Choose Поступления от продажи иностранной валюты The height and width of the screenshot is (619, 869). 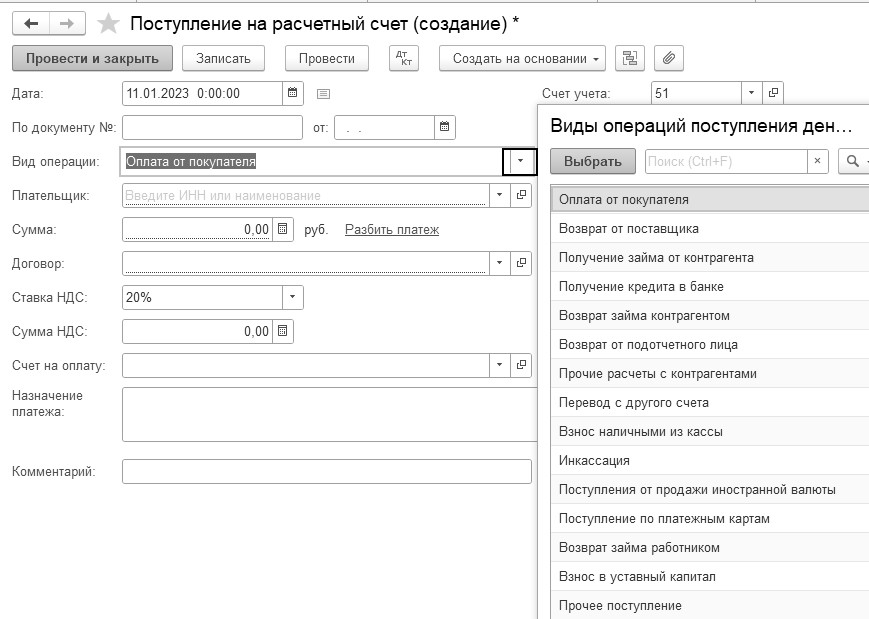coord(710,489)
